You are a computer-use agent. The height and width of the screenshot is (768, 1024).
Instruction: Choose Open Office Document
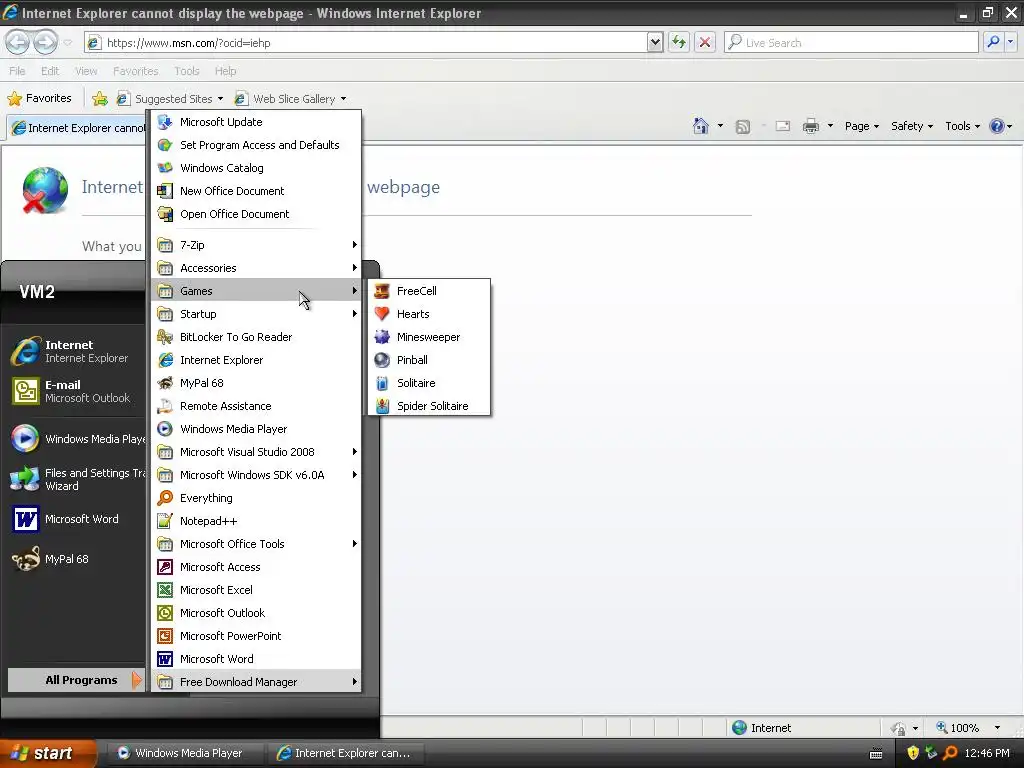tap(256, 214)
